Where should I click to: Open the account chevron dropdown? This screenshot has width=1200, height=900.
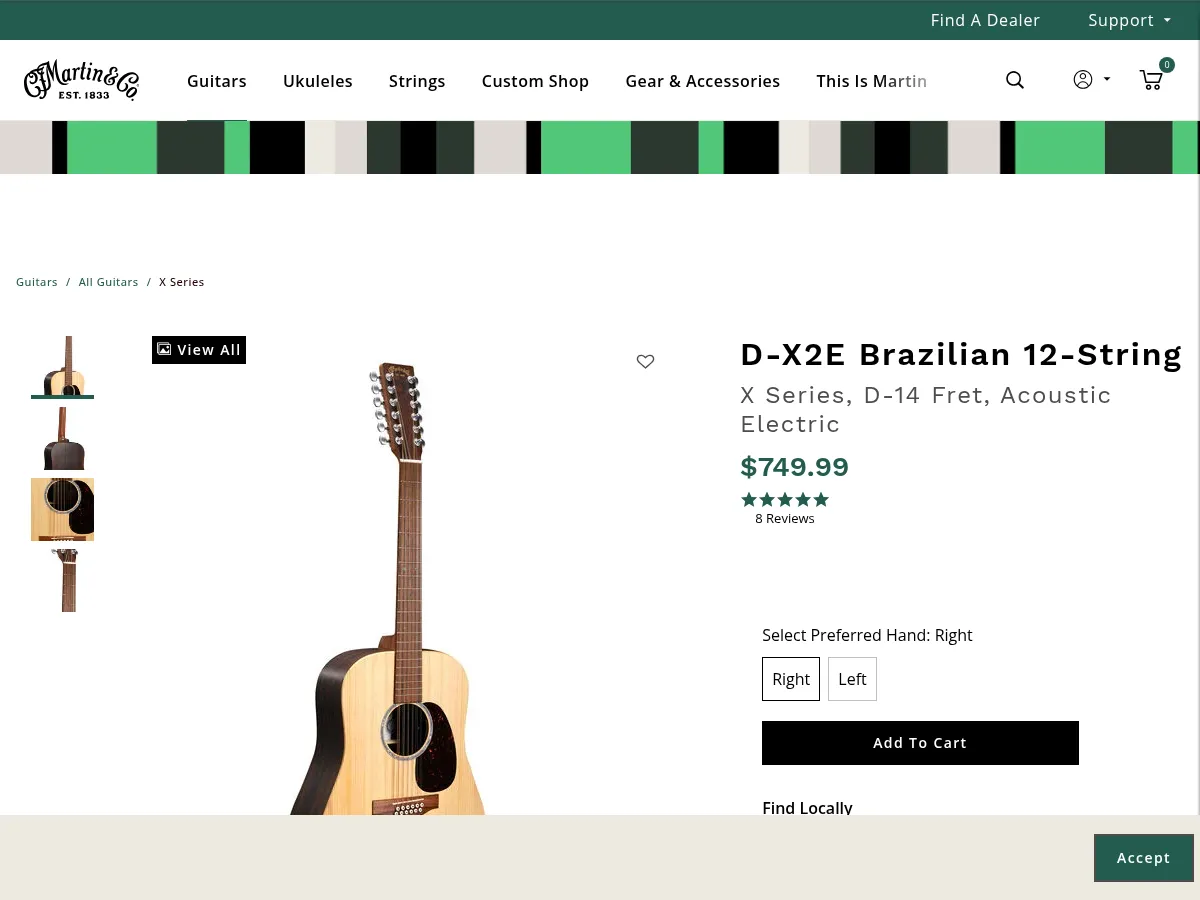tap(1105, 79)
